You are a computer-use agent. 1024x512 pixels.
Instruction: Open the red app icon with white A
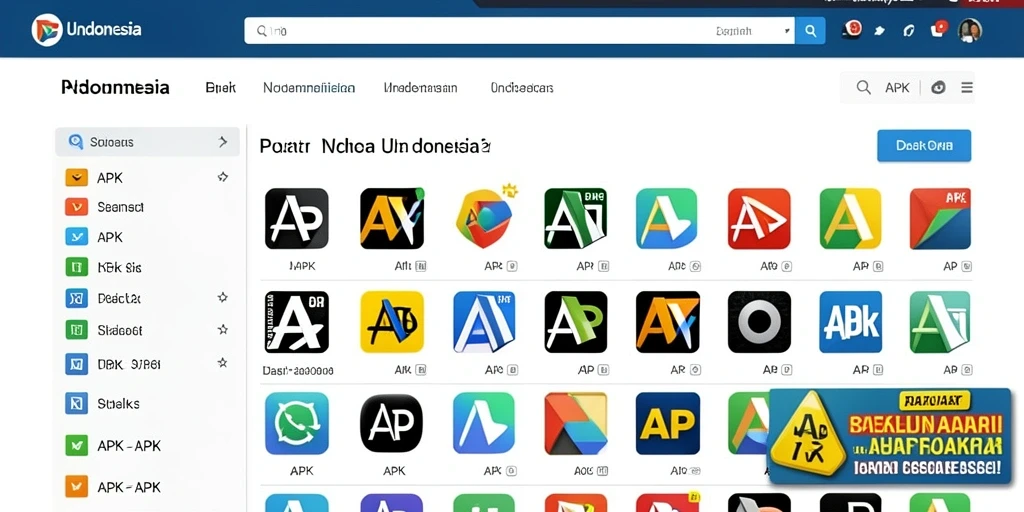tap(759, 219)
